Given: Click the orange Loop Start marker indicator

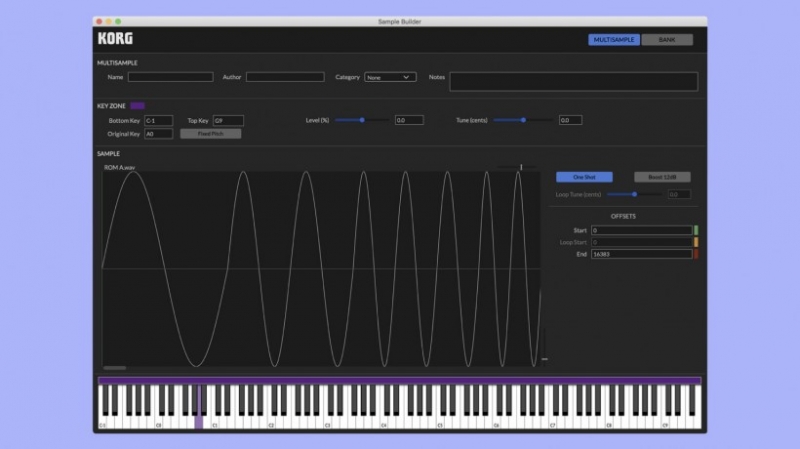Looking at the screenshot, I should point(696,242).
